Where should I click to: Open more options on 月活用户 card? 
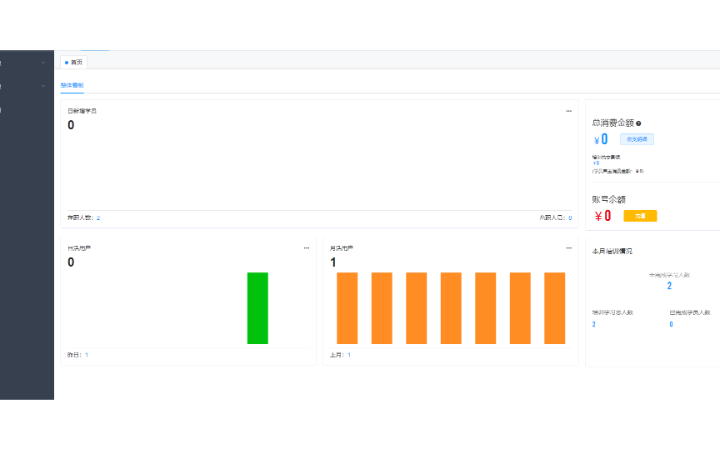[x=569, y=248]
